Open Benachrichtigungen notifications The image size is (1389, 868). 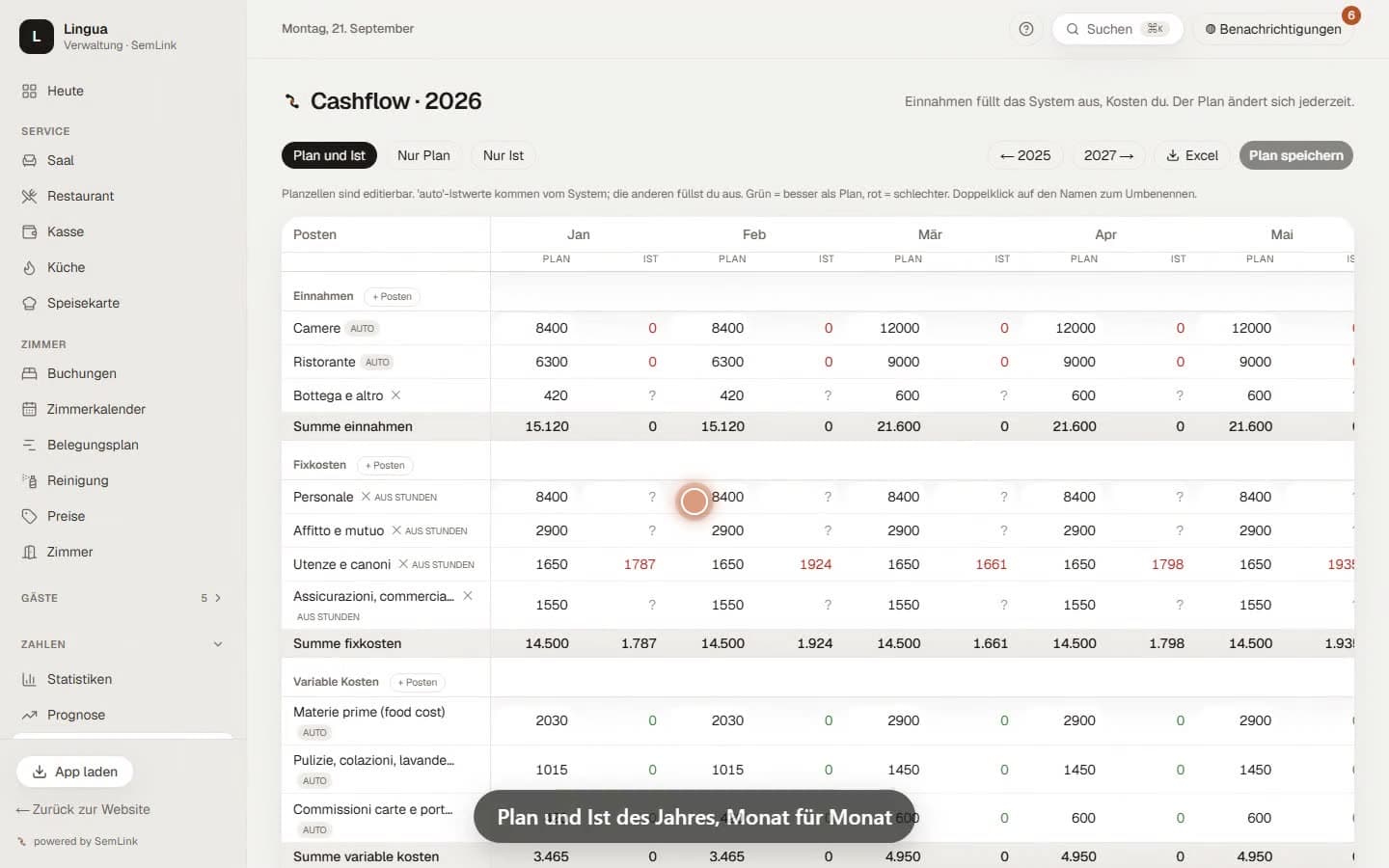click(x=1273, y=29)
